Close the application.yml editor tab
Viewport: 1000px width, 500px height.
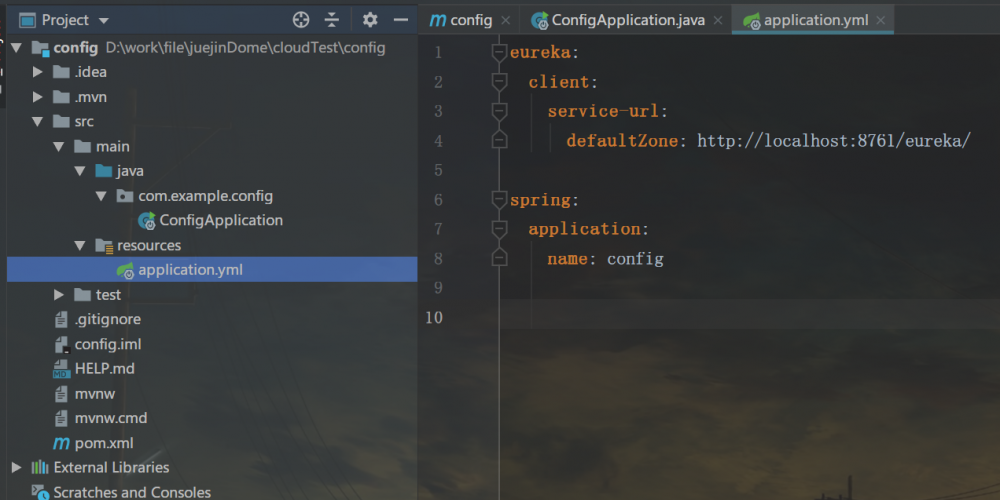(x=879, y=20)
